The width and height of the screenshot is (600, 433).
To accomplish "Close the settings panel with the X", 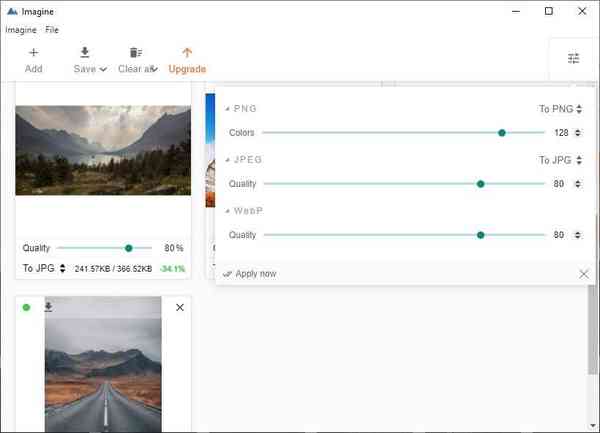I will [584, 274].
